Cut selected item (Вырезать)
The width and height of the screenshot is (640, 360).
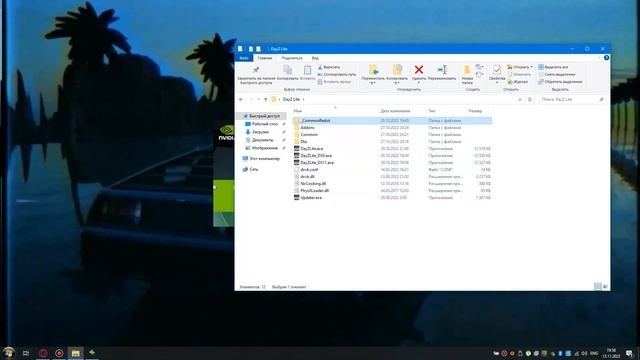[329, 67]
